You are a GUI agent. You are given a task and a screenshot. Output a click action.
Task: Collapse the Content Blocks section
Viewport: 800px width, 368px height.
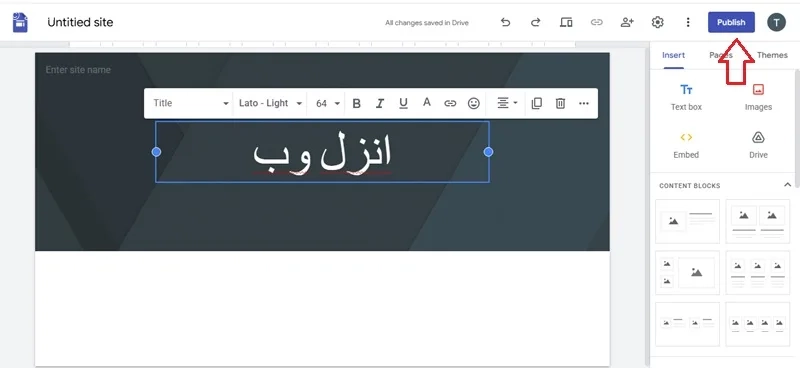click(787, 185)
